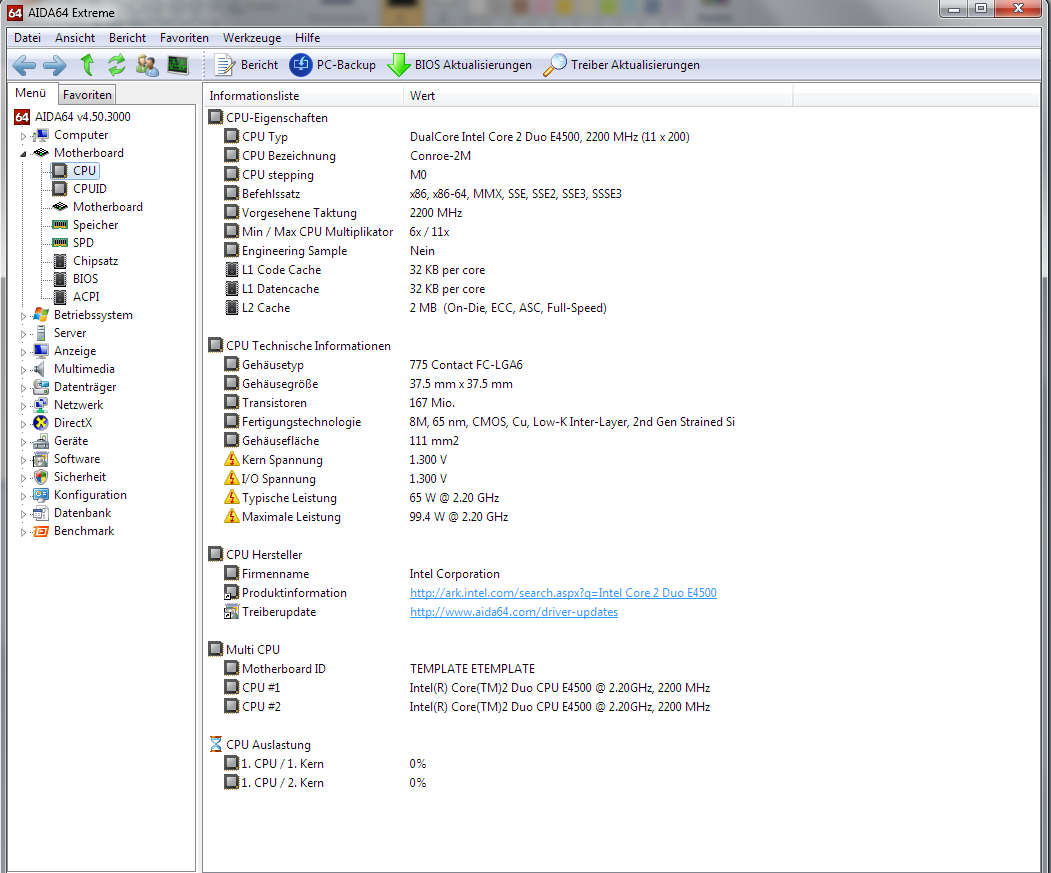Image resolution: width=1051 pixels, height=873 pixels.
Task: Select the CPU chip icon in tree
Action: coord(60,171)
